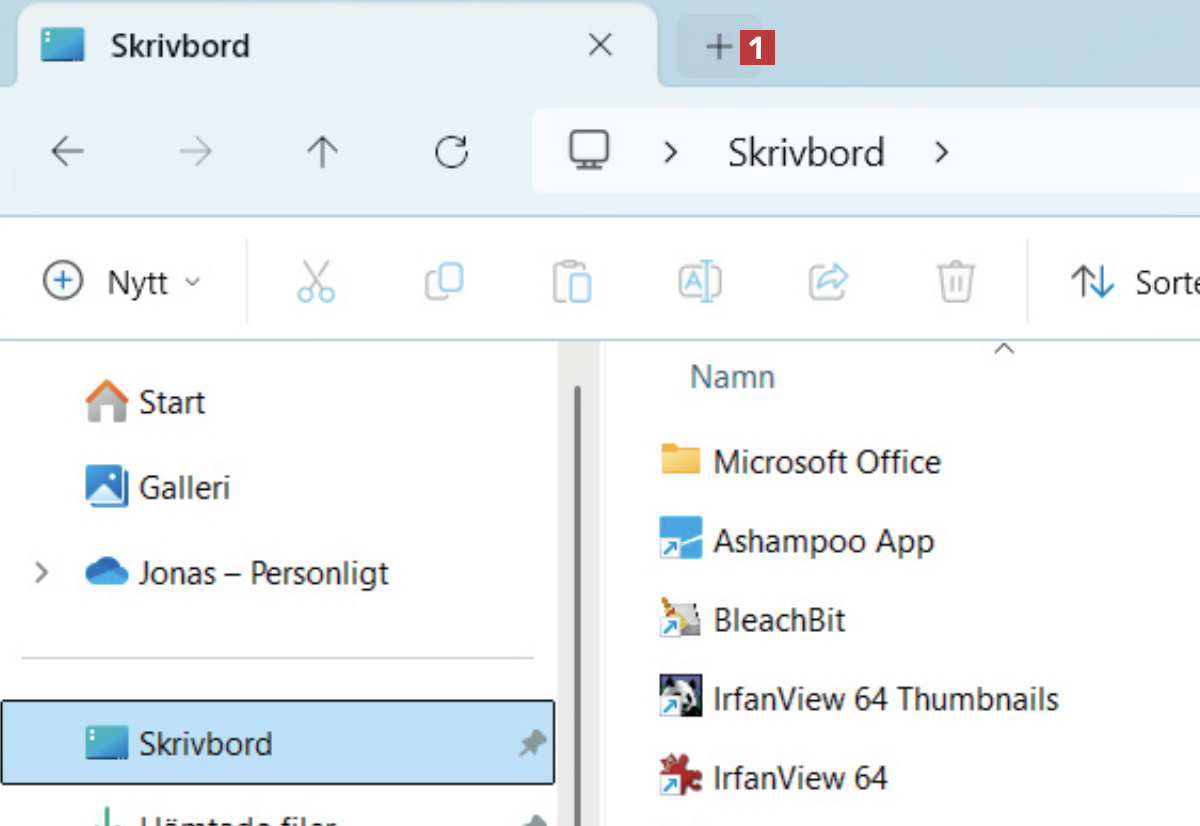The width and height of the screenshot is (1200, 826).
Task: Select the Ashampoo App shortcut
Action: (824, 541)
